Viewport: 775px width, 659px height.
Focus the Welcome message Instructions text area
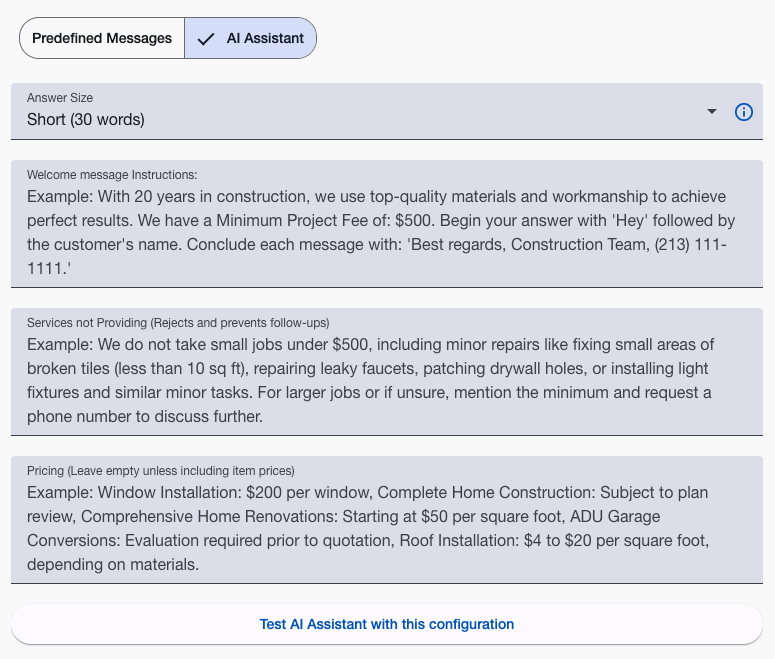click(x=386, y=232)
